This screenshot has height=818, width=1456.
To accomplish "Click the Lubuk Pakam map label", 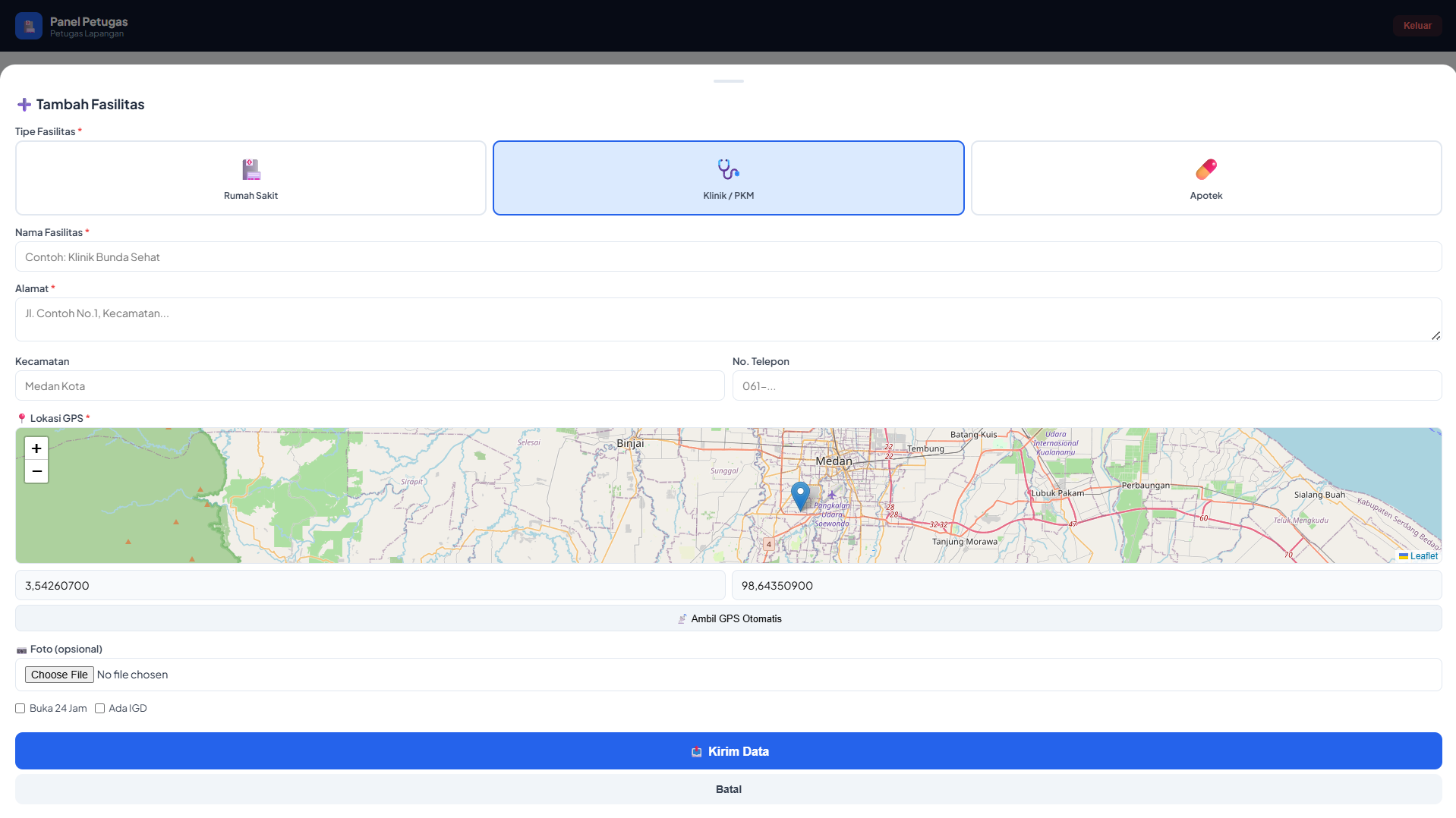I will coord(1057,493).
